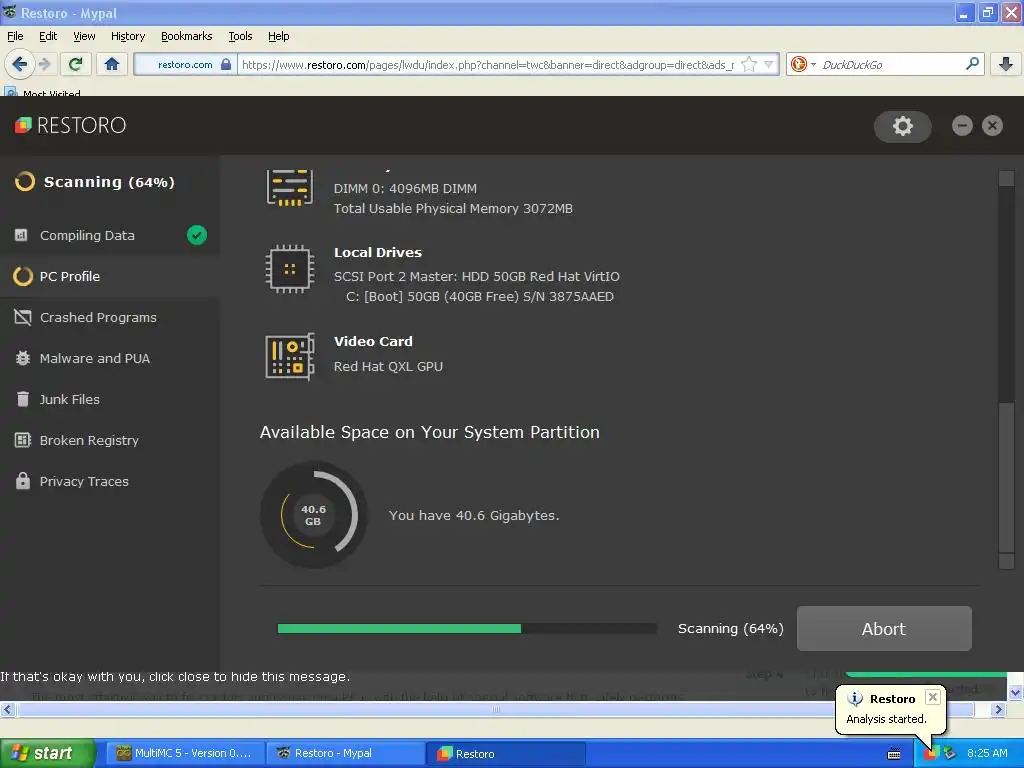Open the Tools menu
This screenshot has width=1024, height=768.
pyautogui.click(x=240, y=36)
